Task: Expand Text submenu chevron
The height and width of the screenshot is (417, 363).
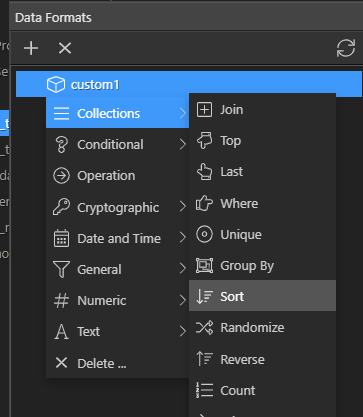Action: (182, 331)
